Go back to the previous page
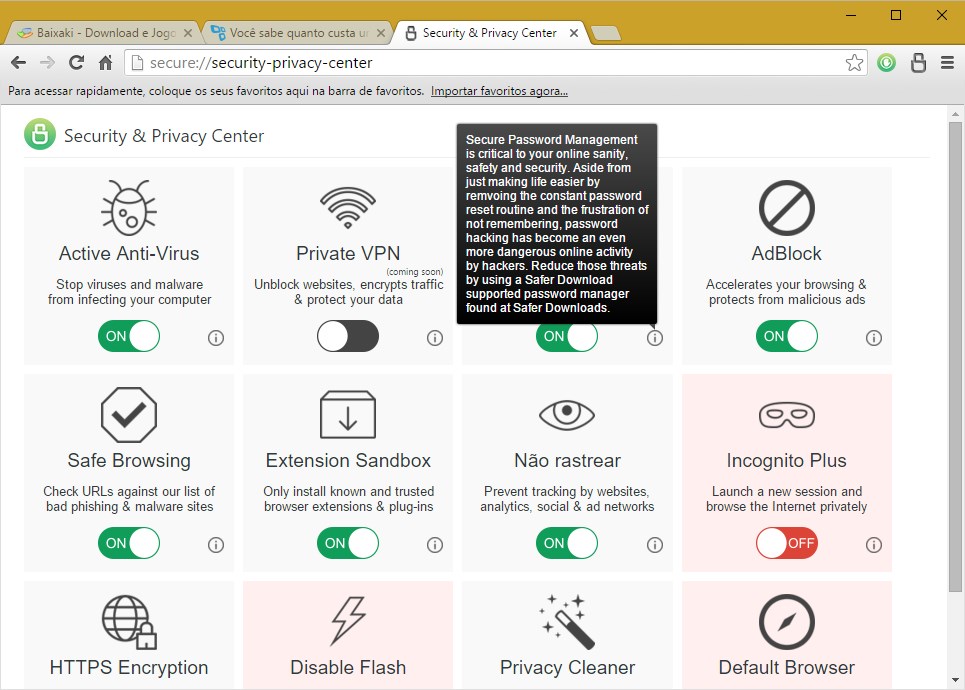965x690 pixels. (18, 62)
